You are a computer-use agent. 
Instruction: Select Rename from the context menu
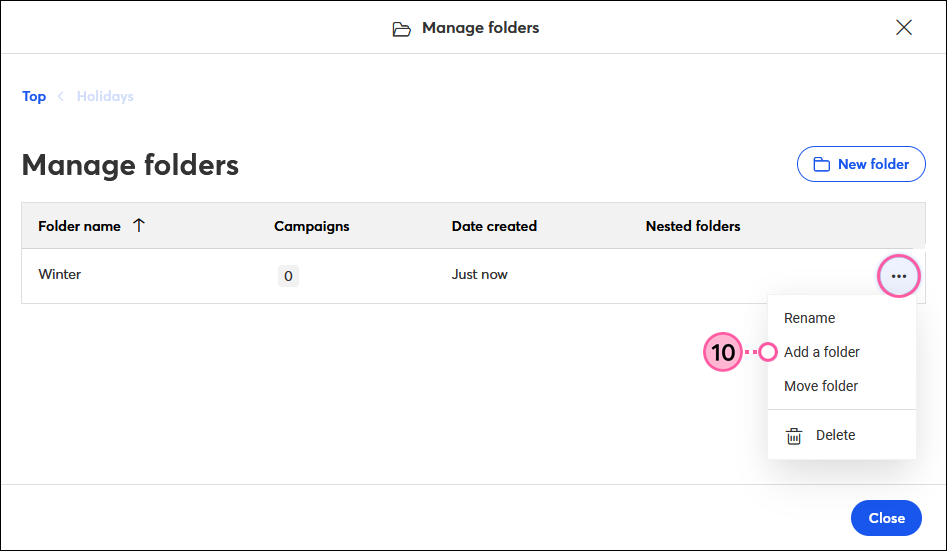click(x=809, y=318)
